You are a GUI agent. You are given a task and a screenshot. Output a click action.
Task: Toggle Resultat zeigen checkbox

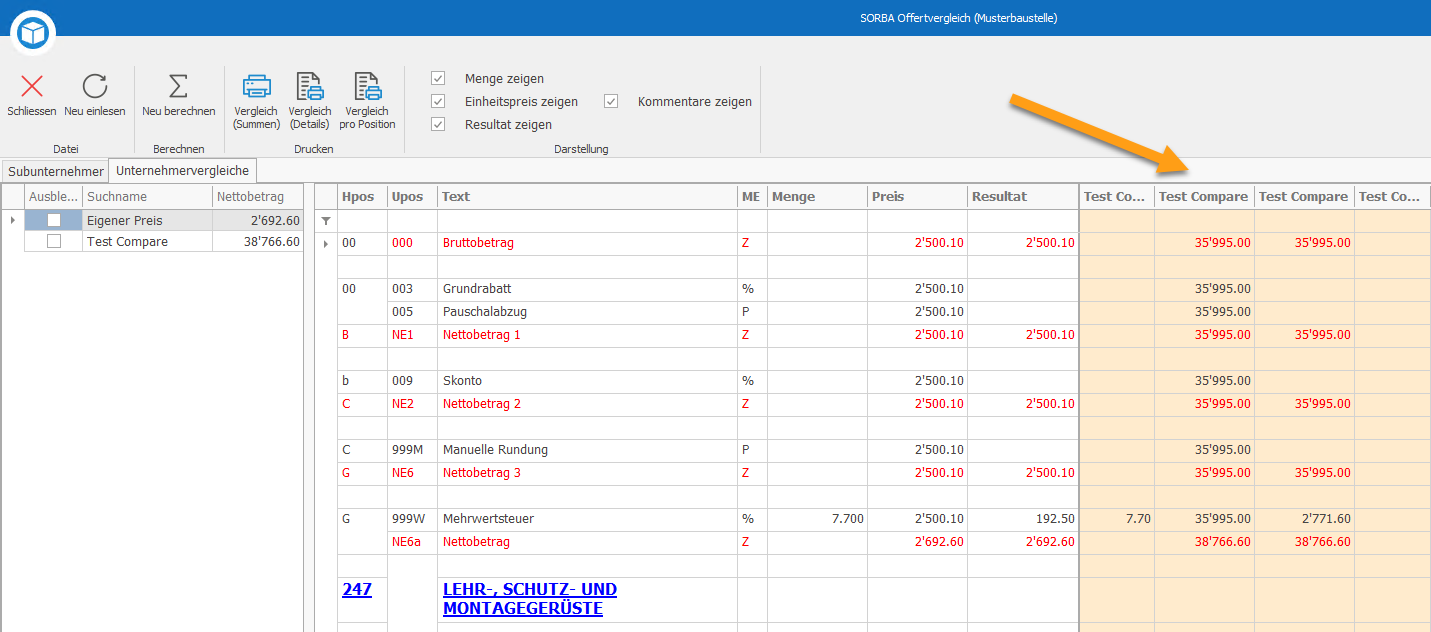coord(438,124)
